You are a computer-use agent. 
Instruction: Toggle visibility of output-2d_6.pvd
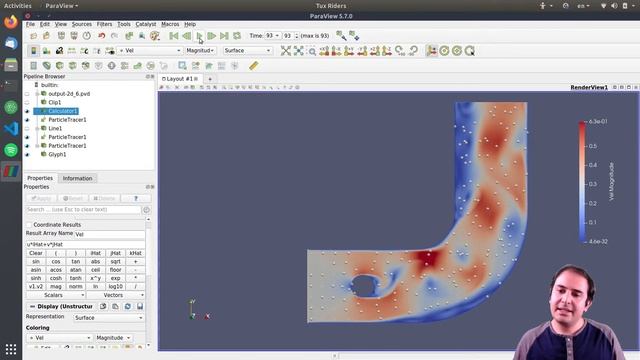27,94
